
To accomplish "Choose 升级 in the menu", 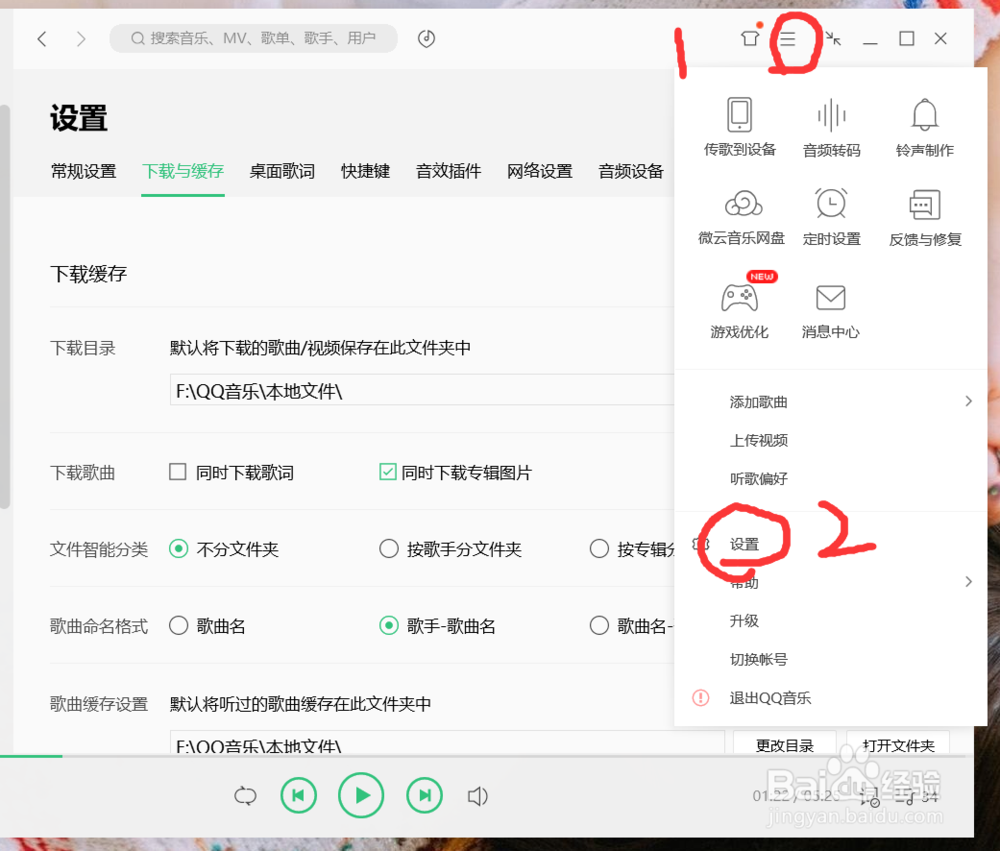I will tap(744, 621).
